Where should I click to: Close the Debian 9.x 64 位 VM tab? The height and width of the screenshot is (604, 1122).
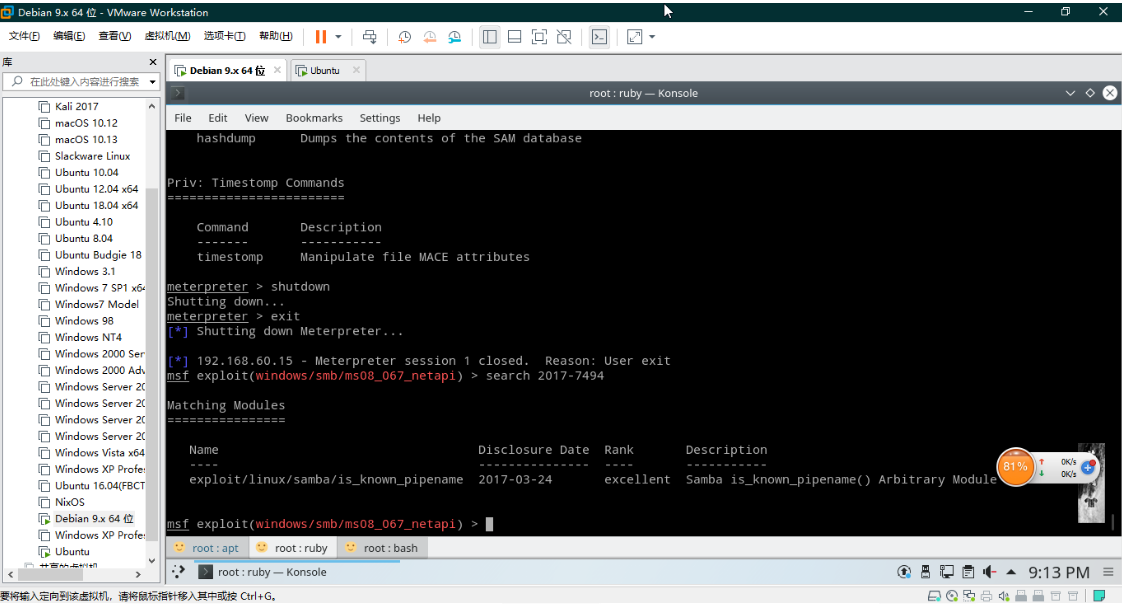point(277,69)
